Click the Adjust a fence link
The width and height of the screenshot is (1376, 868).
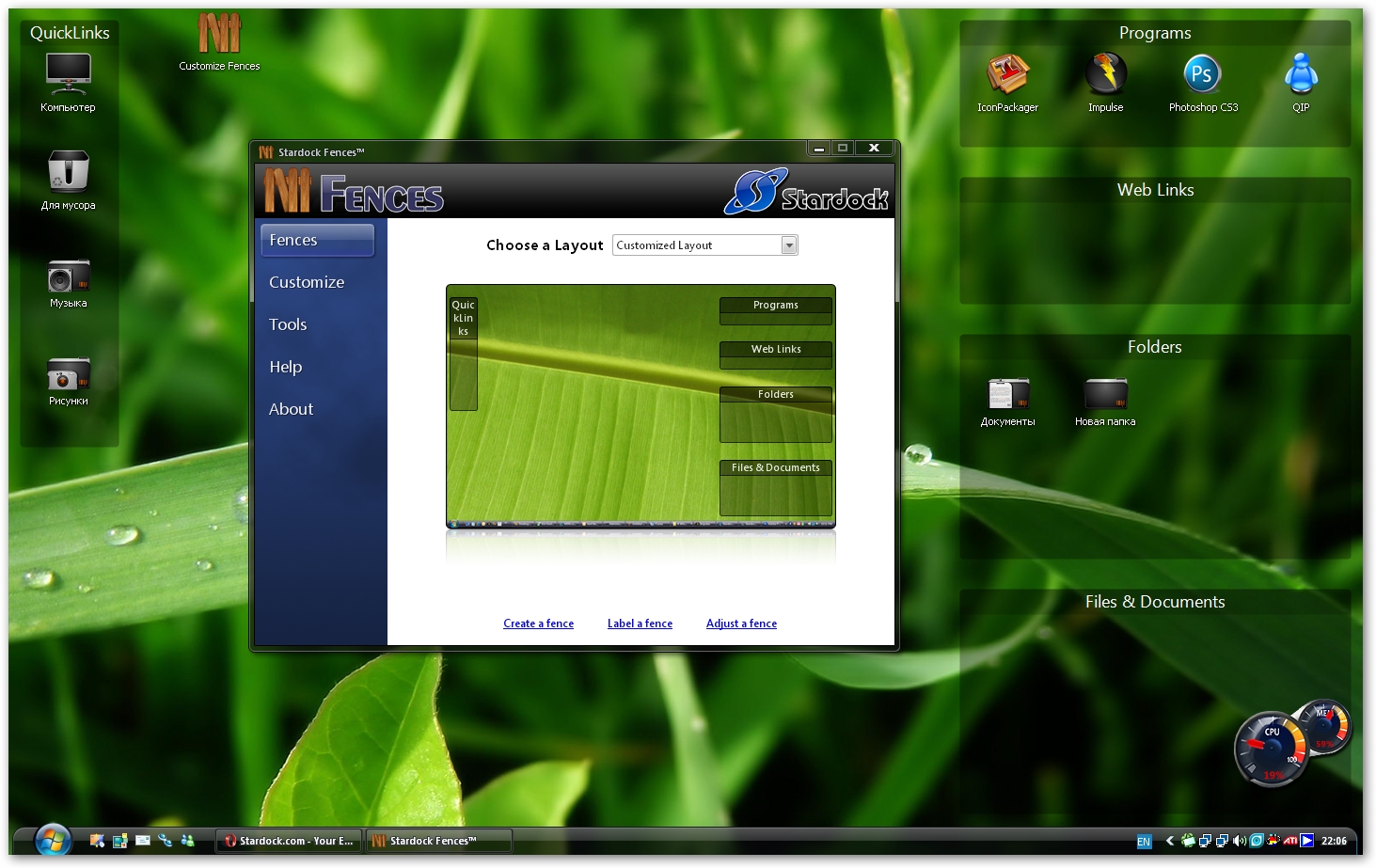(x=741, y=623)
